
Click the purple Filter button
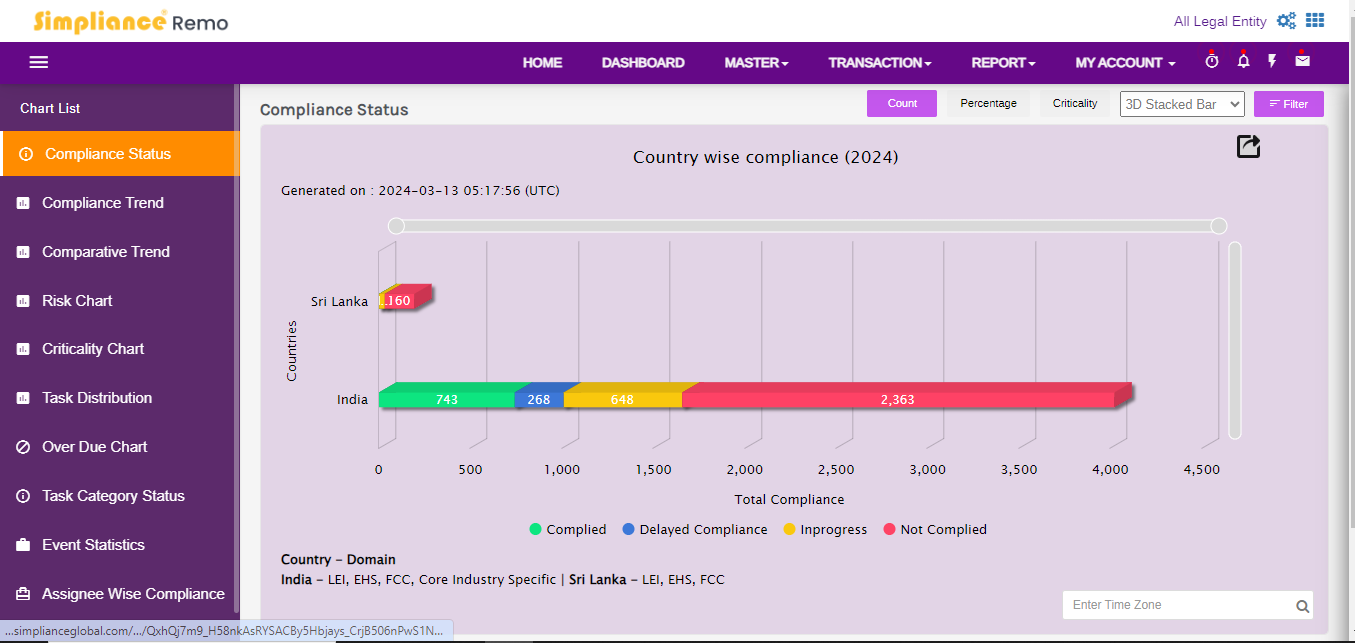tap(1288, 104)
